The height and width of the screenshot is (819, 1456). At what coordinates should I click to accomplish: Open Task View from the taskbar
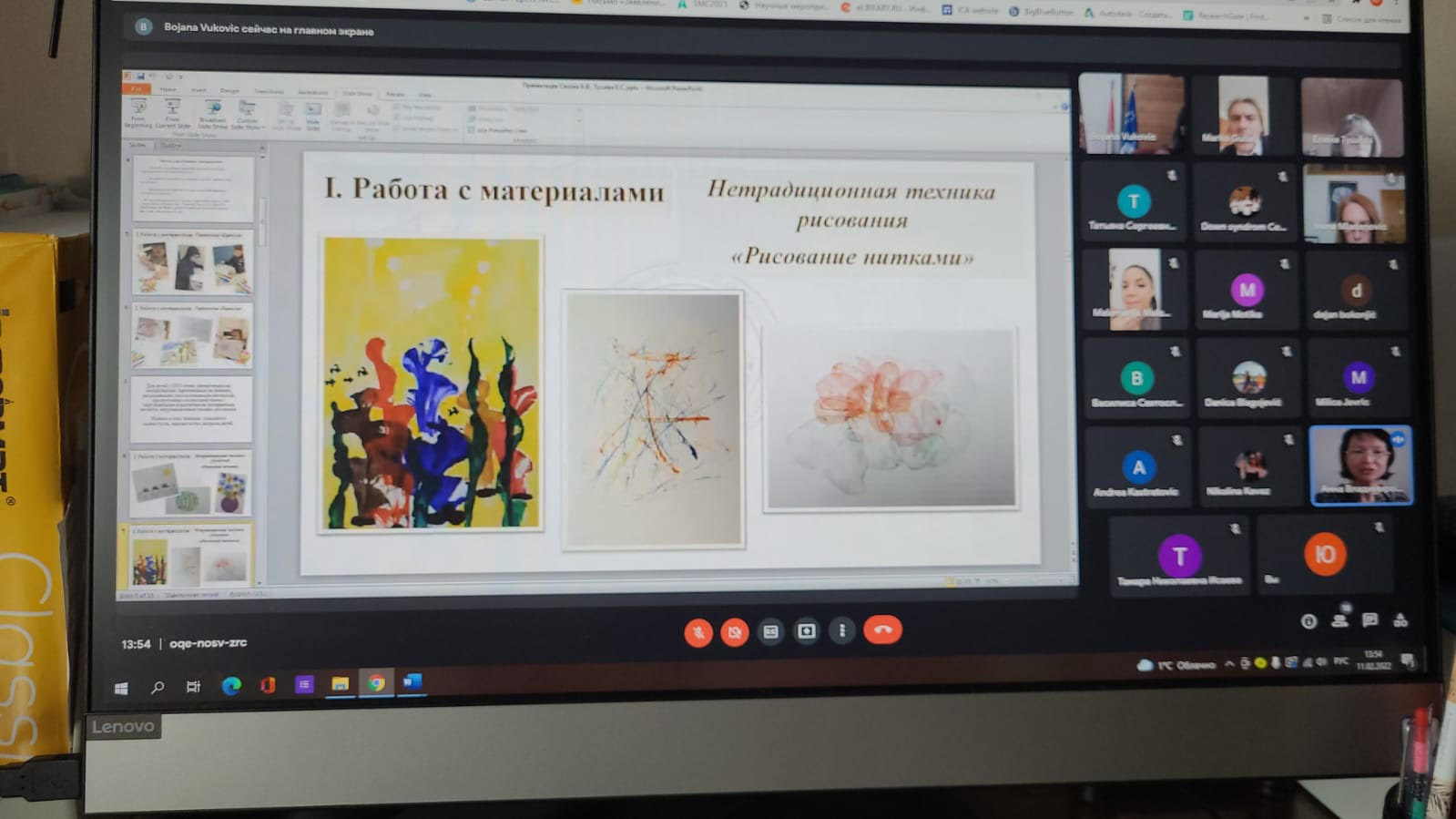pos(193,686)
